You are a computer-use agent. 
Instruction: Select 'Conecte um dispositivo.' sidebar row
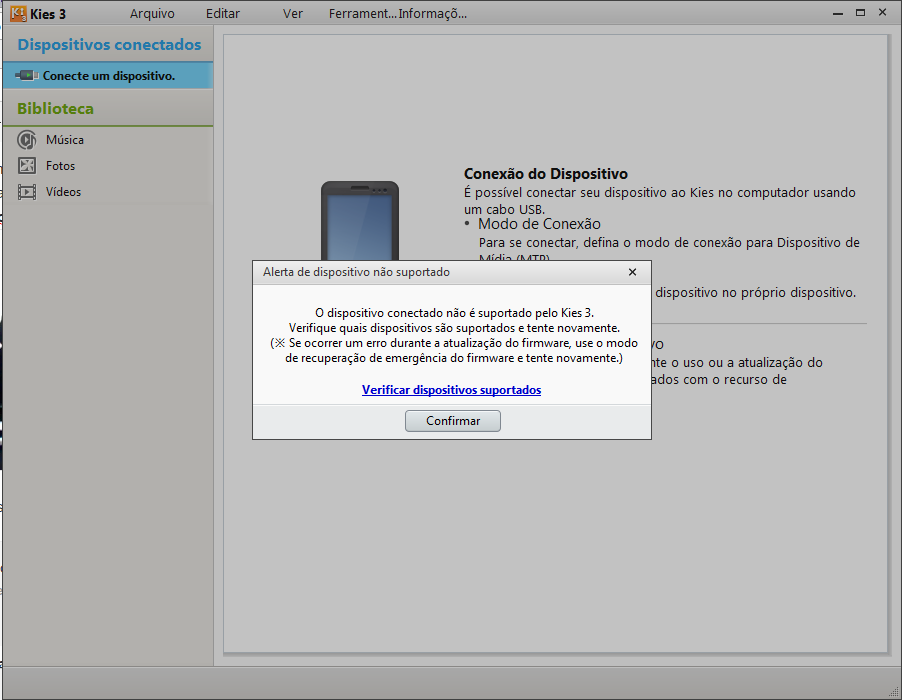(108, 75)
